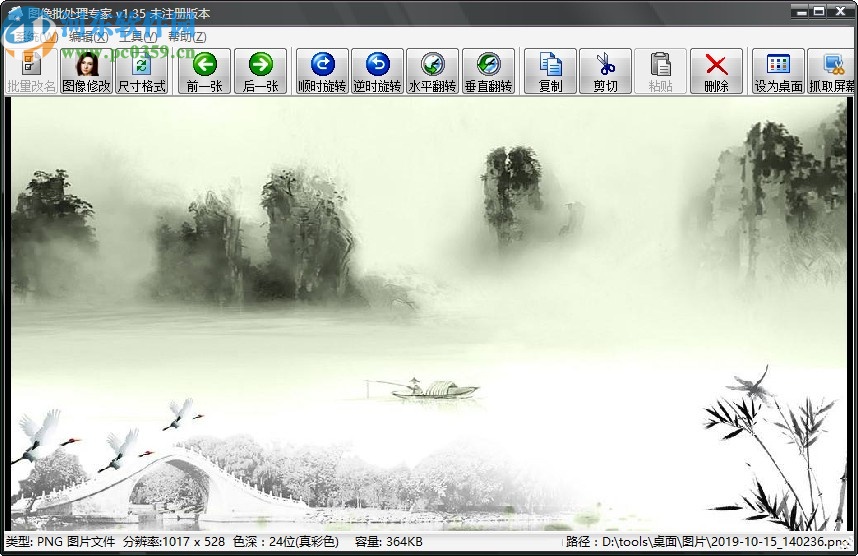This screenshot has height=556, width=858.
Task: Click the 尺寸格式 size and format button
Action: pyautogui.click(x=142, y=71)
